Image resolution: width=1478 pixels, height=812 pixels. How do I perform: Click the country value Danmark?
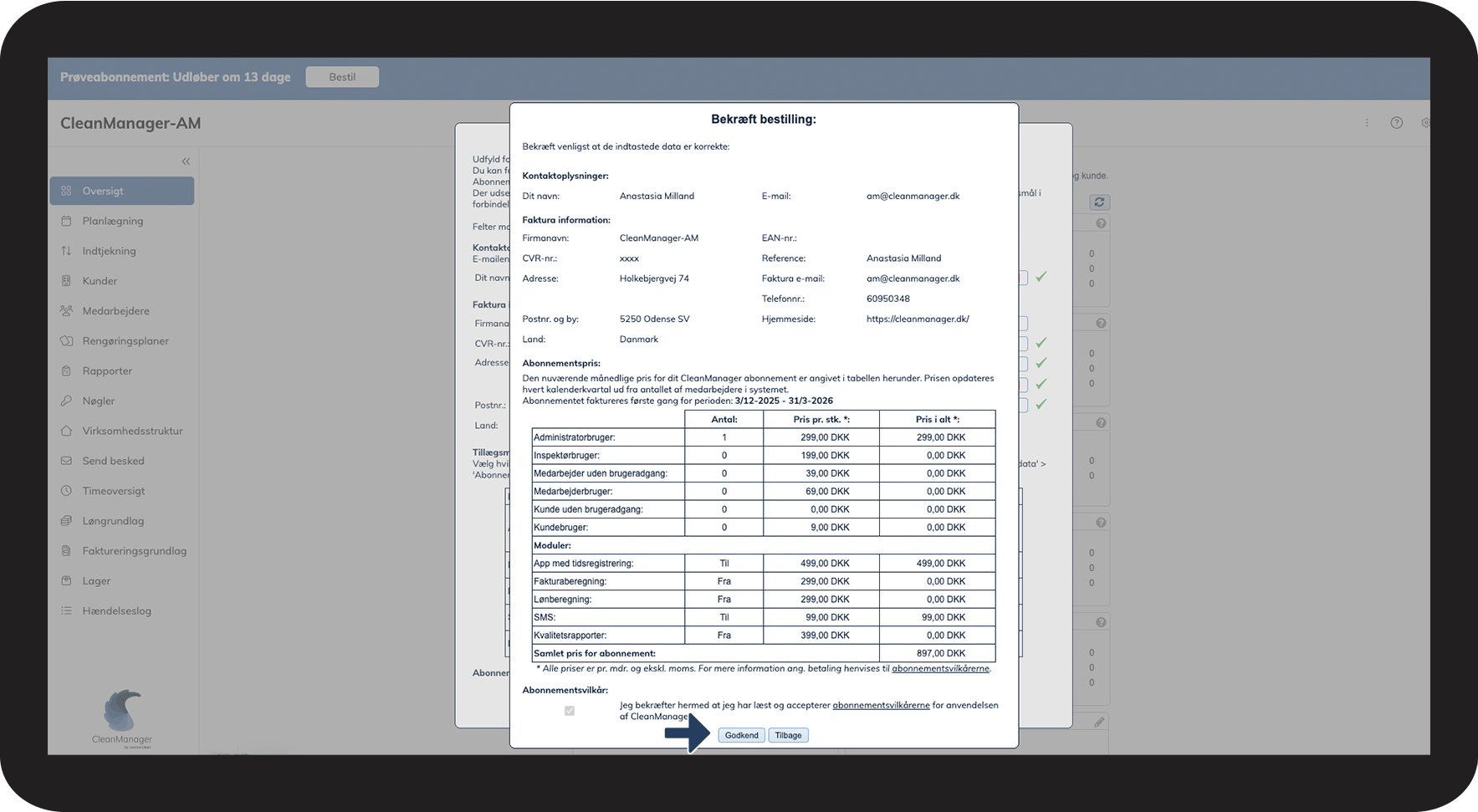pos(639,340)
